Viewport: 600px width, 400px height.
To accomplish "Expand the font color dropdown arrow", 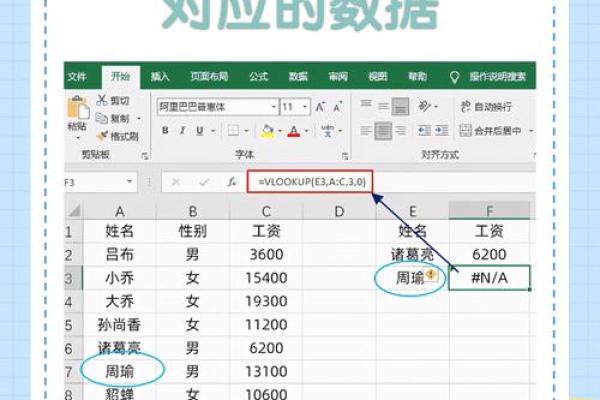I will (x=307, y=131).
